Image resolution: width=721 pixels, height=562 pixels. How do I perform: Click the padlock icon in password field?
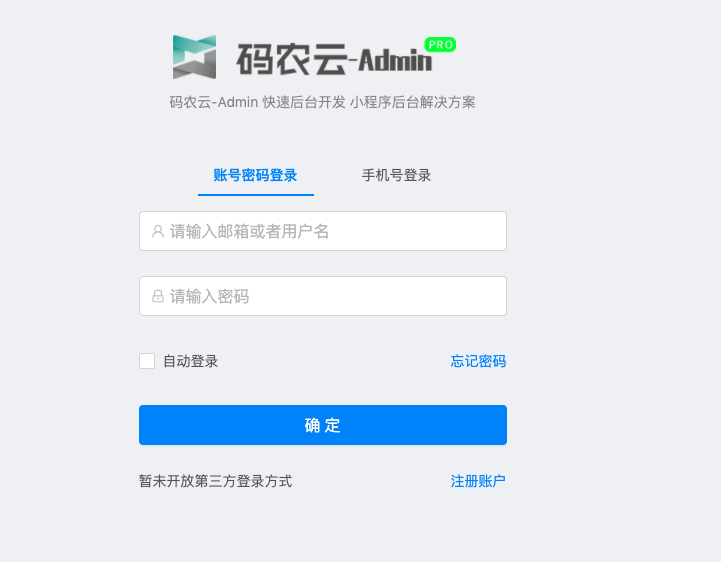(158, 296)
